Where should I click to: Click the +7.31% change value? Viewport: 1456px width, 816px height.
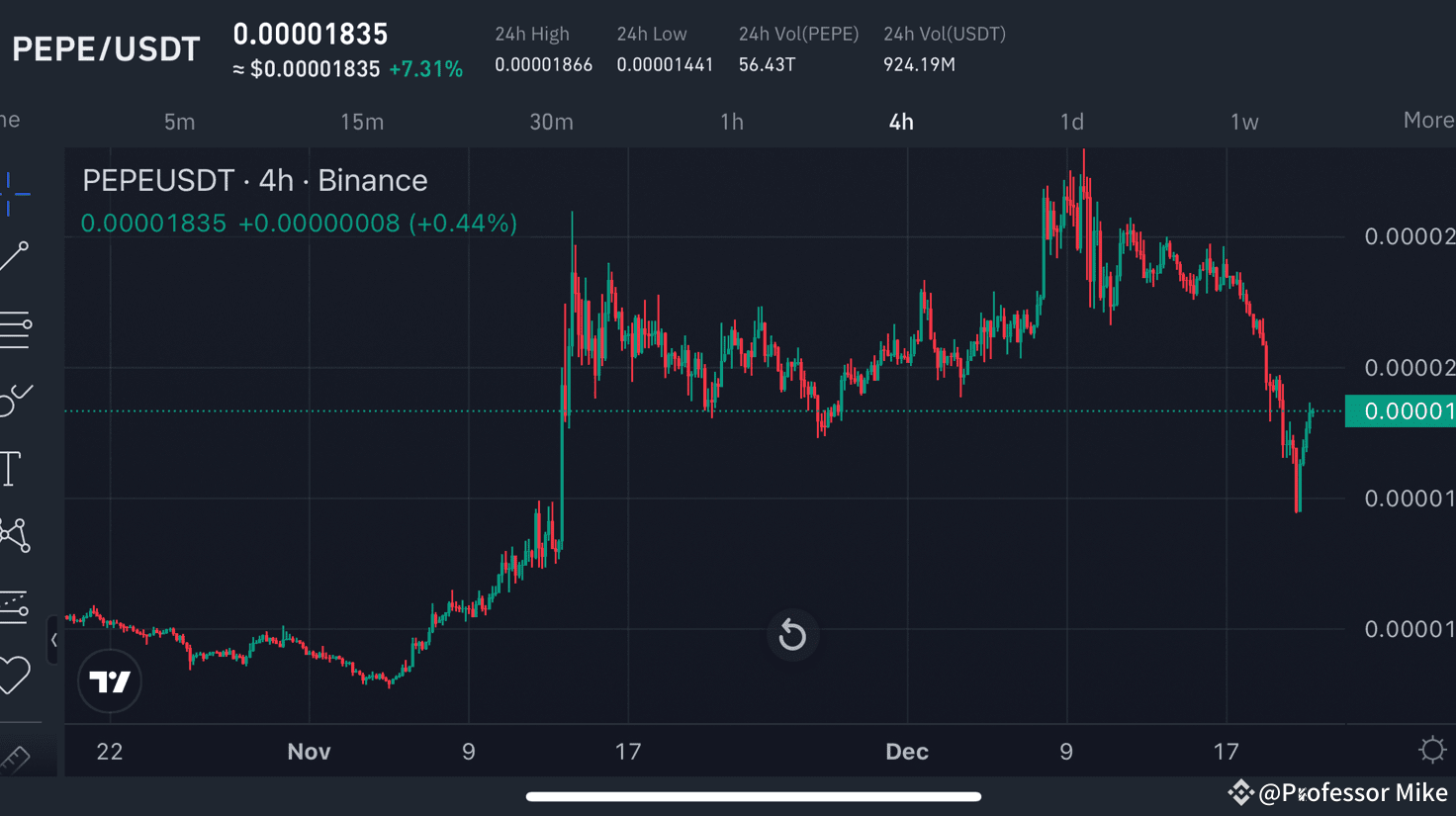click(425, 69)
